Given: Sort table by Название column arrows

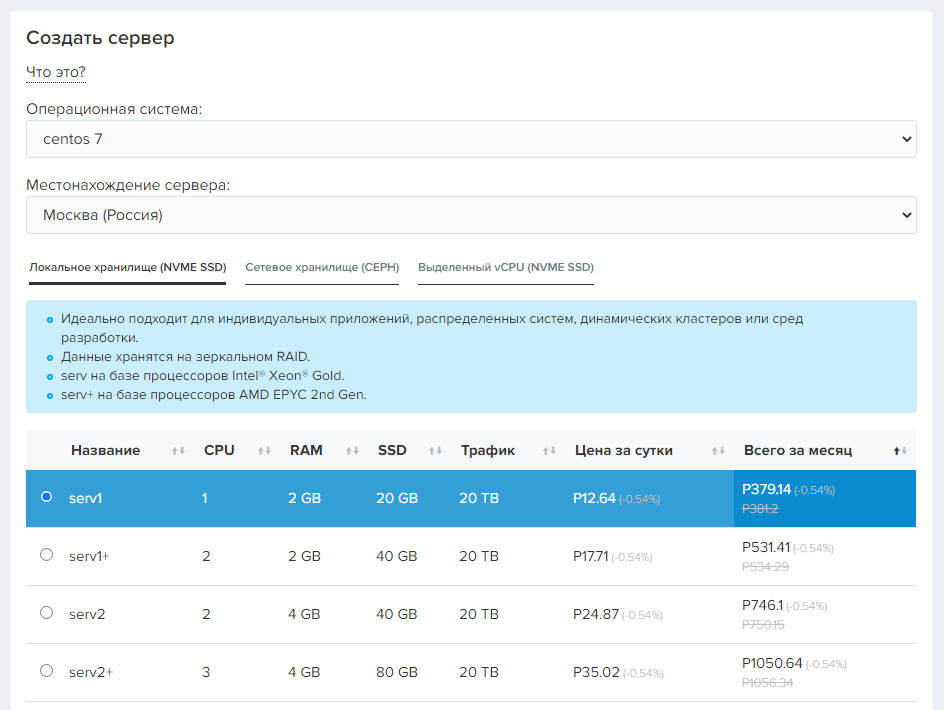Looking at the screenshot, I should [178, 451].
